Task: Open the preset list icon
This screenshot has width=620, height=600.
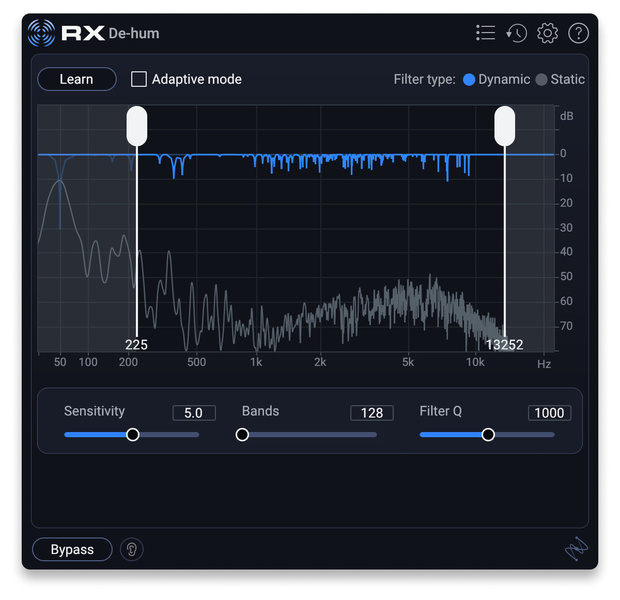Action: tap(485, 33)
